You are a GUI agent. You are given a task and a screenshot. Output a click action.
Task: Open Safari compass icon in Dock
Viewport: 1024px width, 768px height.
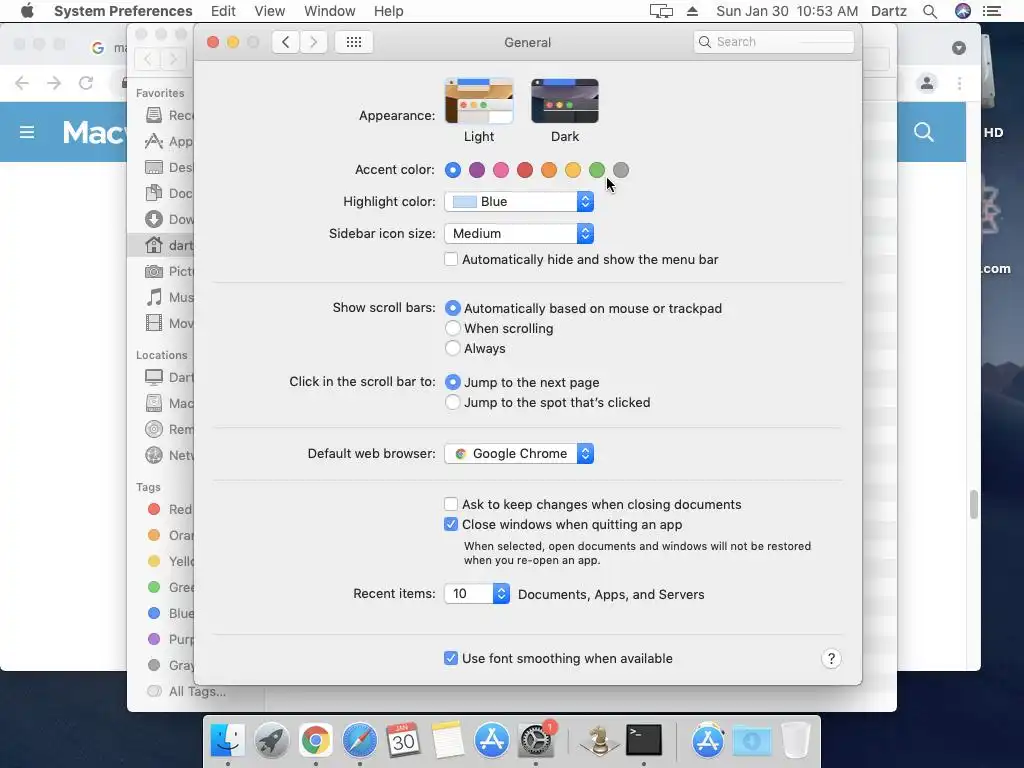pyautogui.click(x=359, y=740)
